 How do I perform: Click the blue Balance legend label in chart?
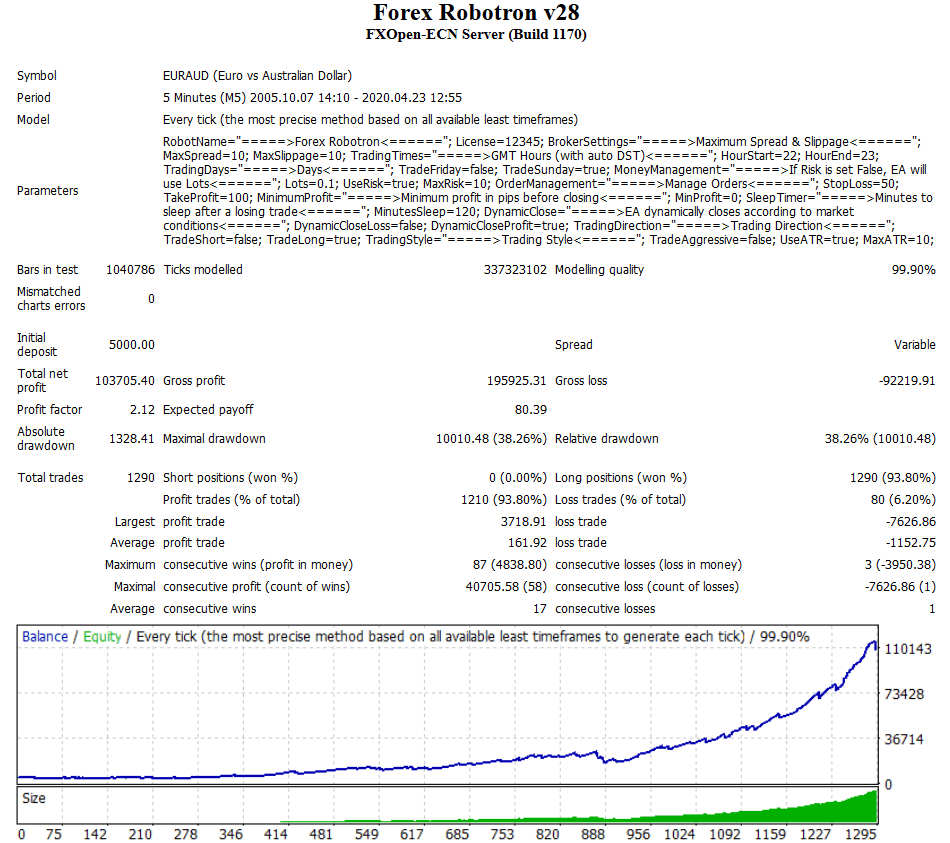click(x=45, y=637)
